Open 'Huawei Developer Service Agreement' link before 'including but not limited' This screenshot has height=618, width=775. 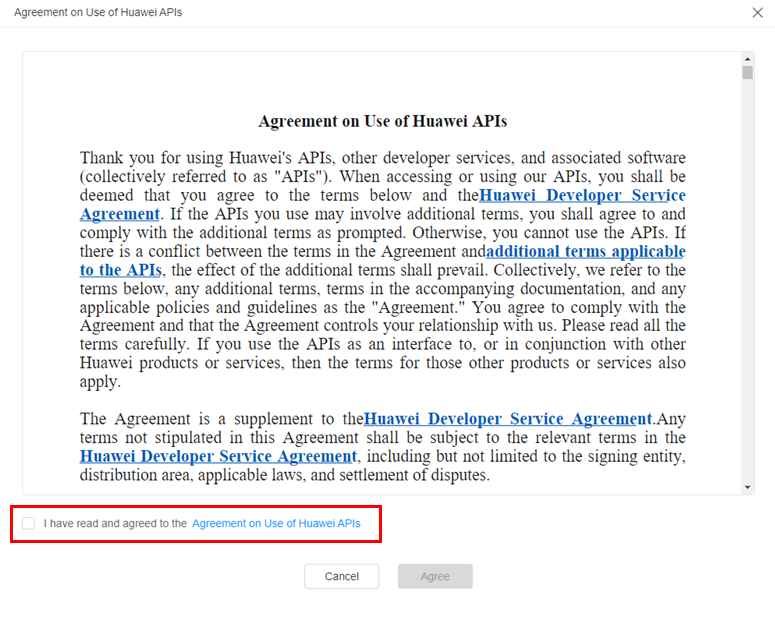coord(218,456)
